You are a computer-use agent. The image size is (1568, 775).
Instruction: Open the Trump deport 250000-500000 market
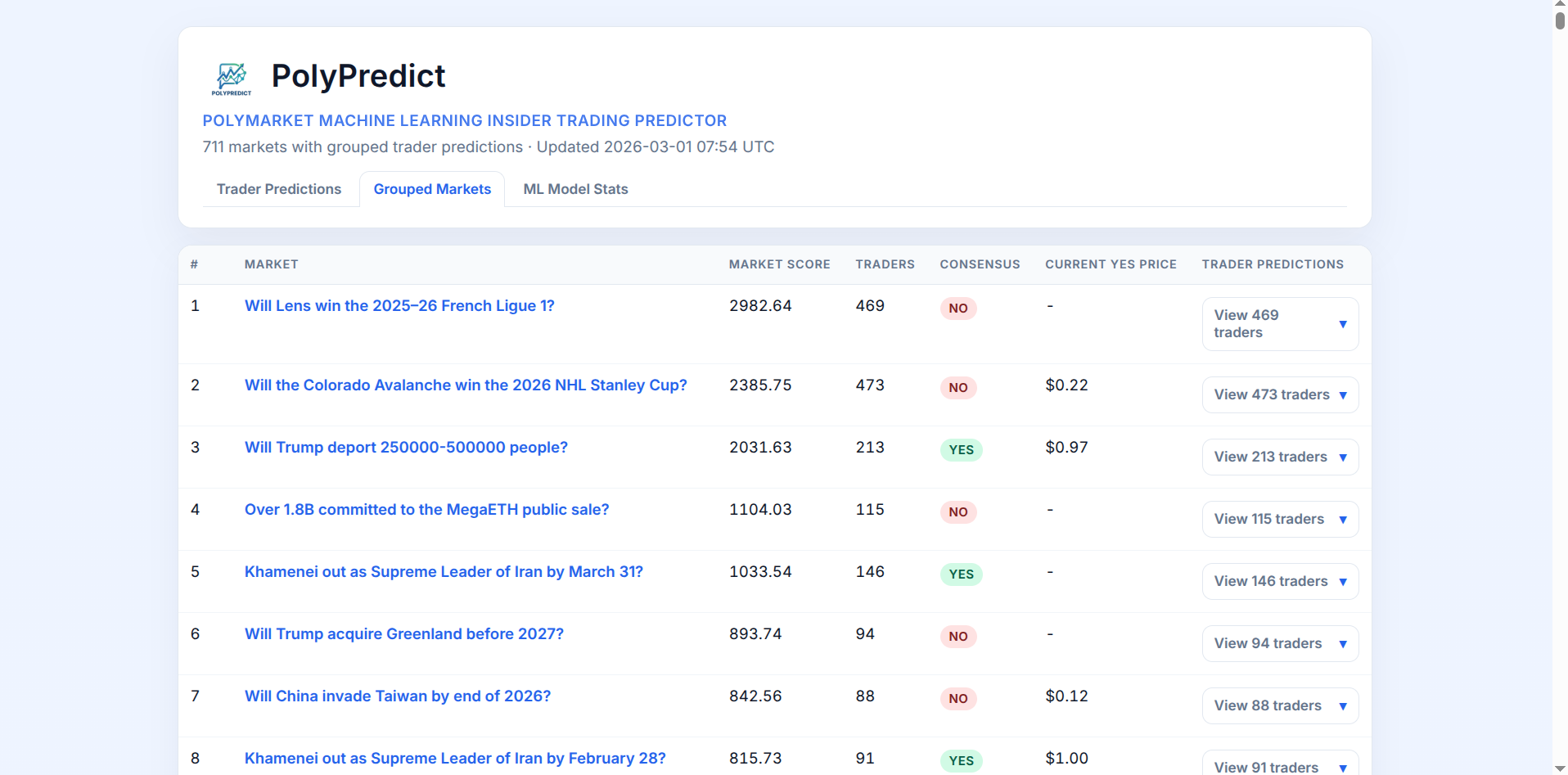click(406, 447)
